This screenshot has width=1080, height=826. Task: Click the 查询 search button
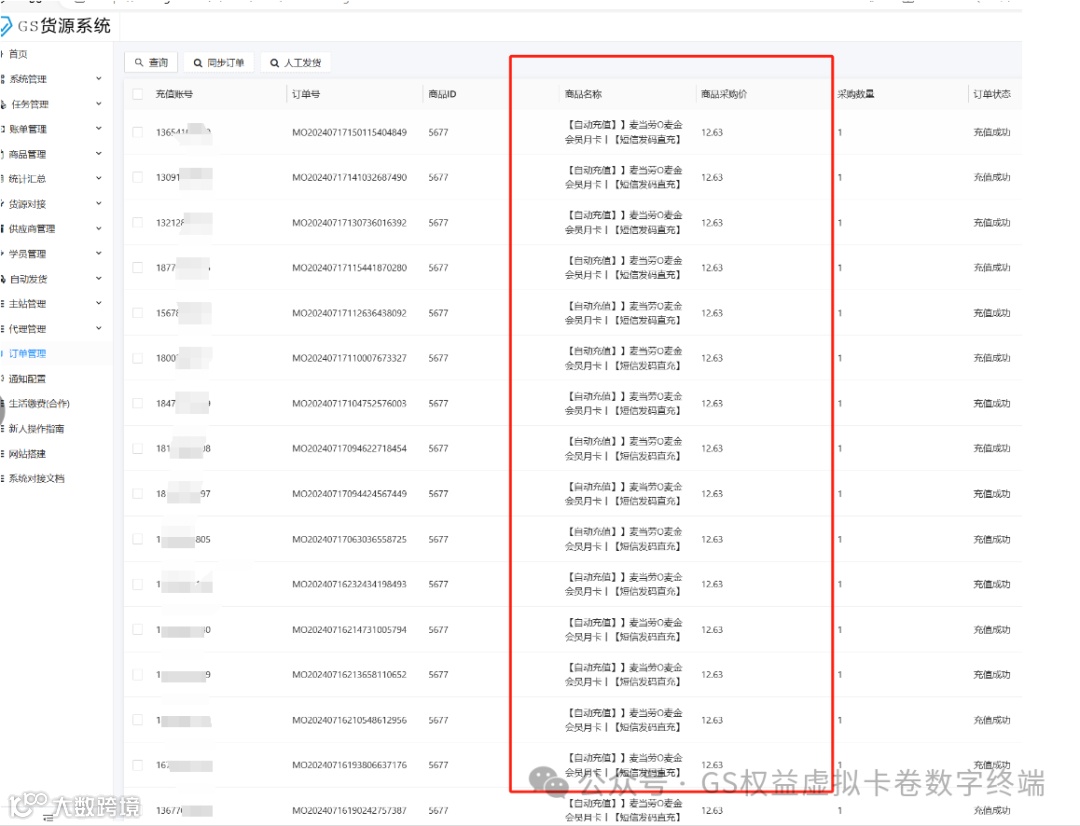[x=152, y=63]
